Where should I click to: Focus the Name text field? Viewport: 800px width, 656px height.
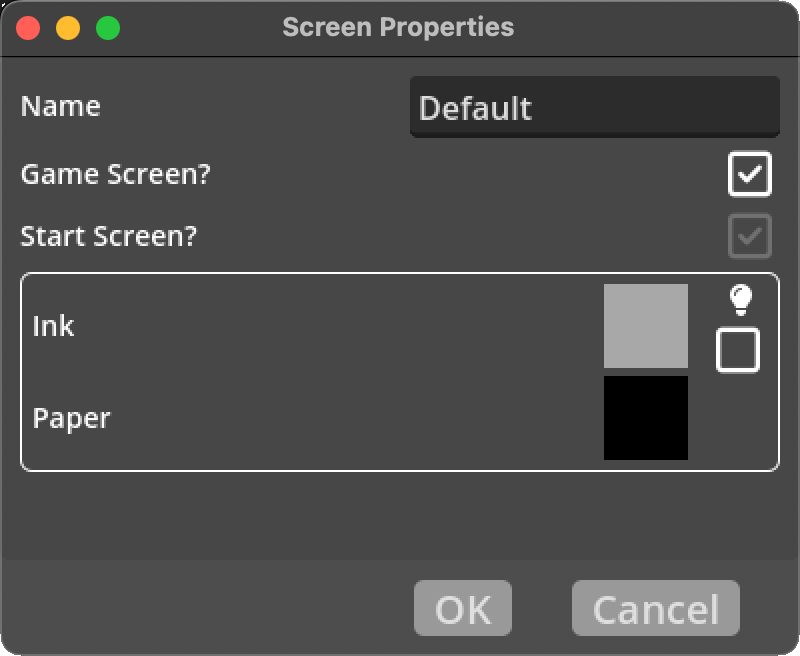(x=594, y=107)
